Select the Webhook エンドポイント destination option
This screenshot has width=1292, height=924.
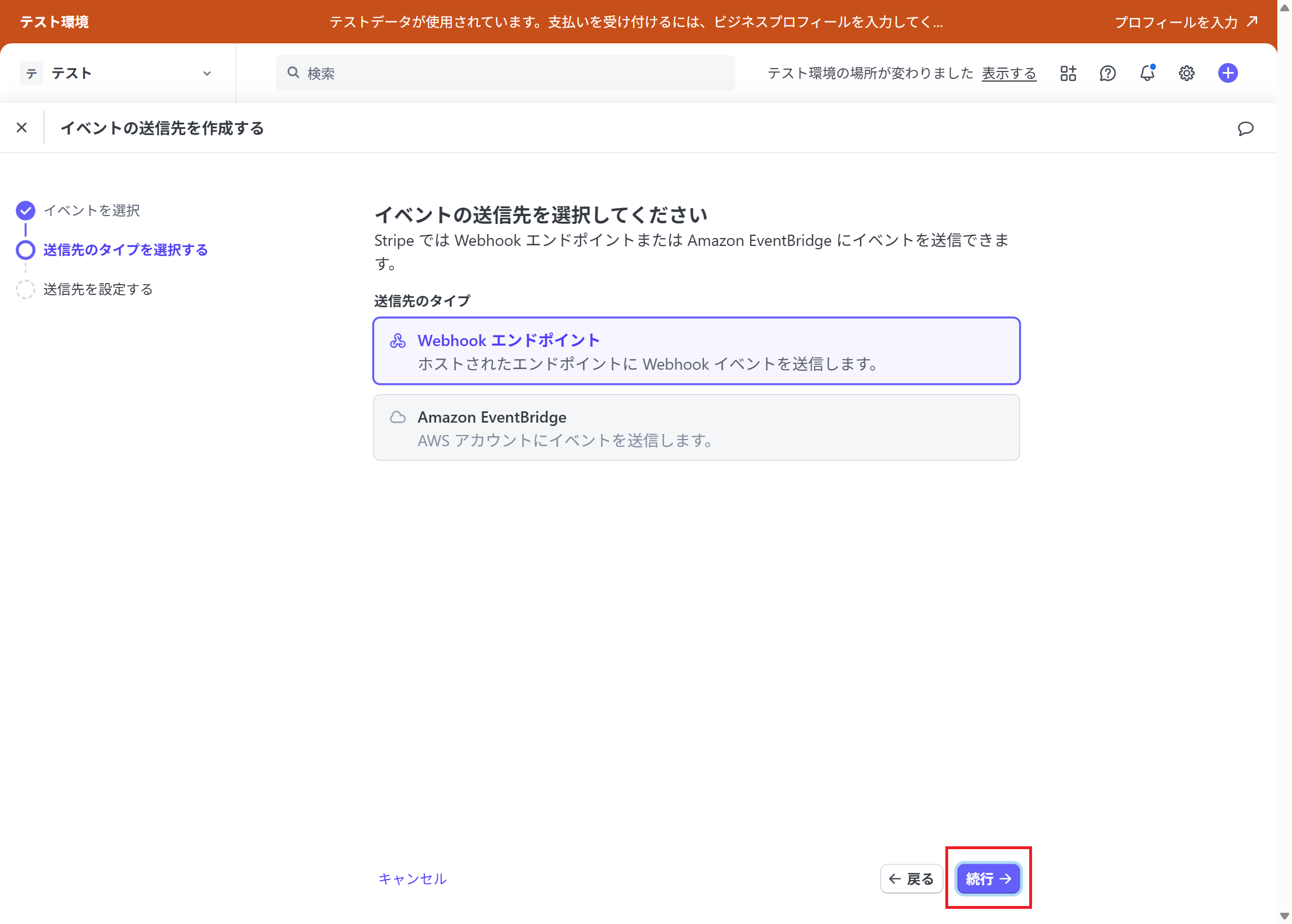[696, 351]
